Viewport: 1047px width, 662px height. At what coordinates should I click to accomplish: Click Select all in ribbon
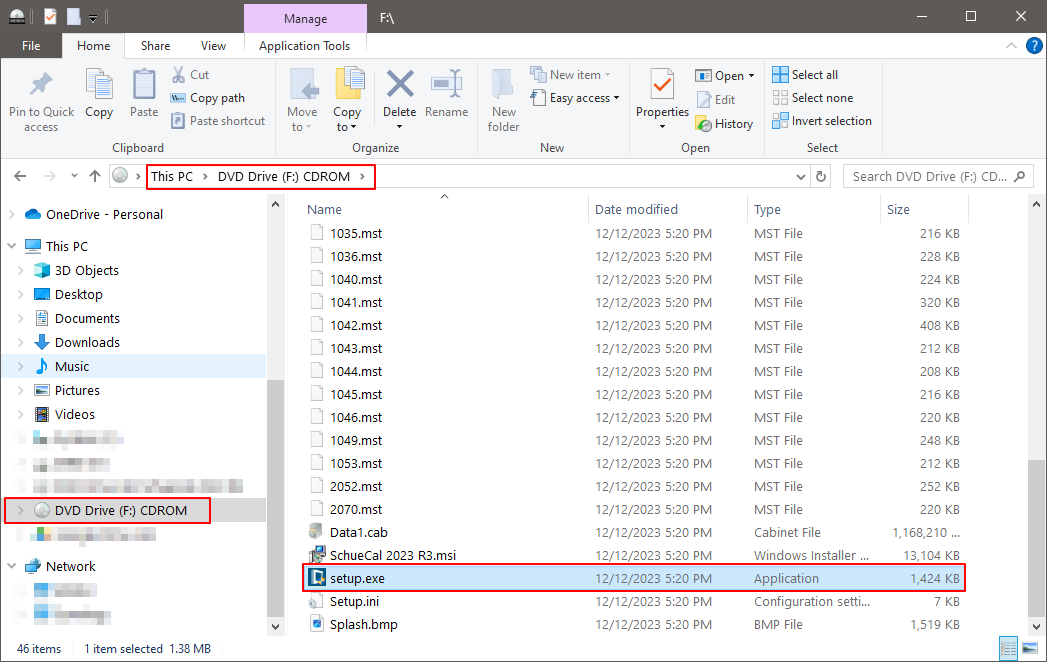[805, 75]
